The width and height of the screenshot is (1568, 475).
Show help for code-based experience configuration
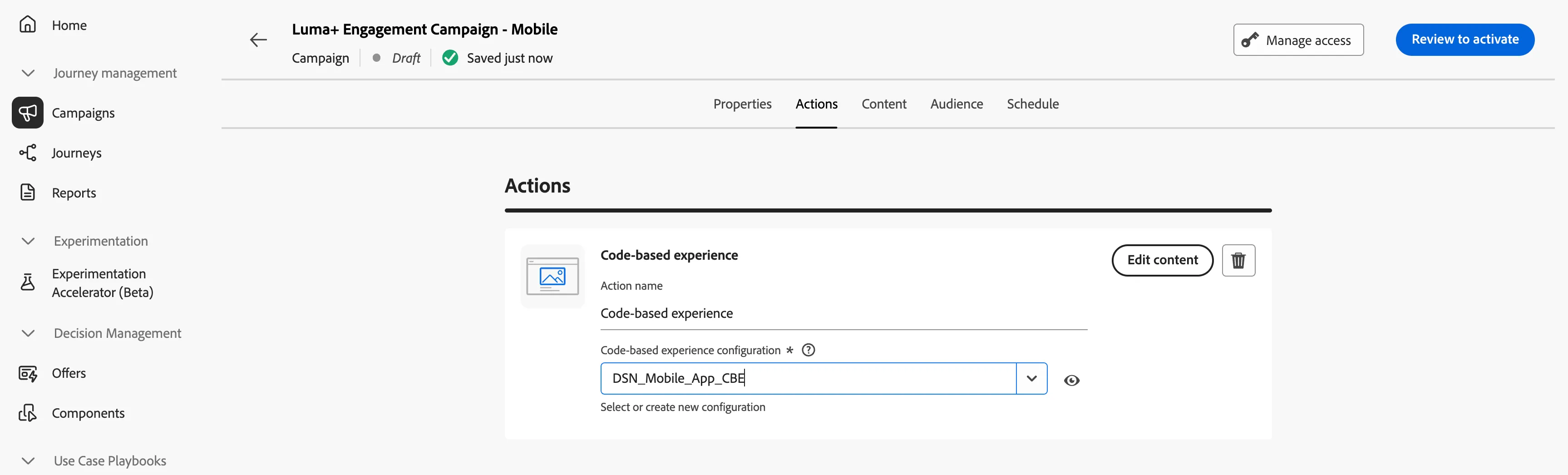tap(808, 350)
